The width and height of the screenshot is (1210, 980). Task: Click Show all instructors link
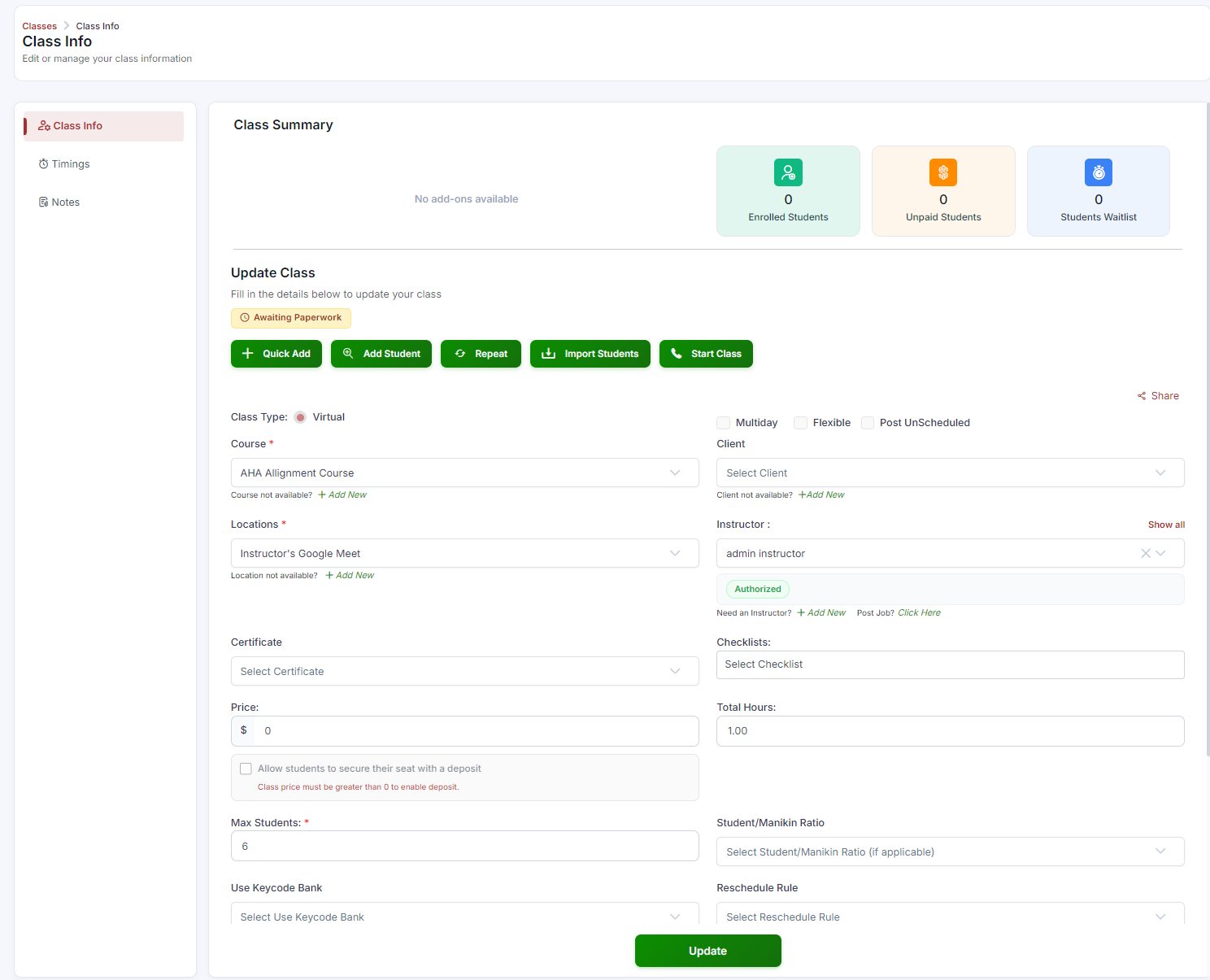[1166, 525]
